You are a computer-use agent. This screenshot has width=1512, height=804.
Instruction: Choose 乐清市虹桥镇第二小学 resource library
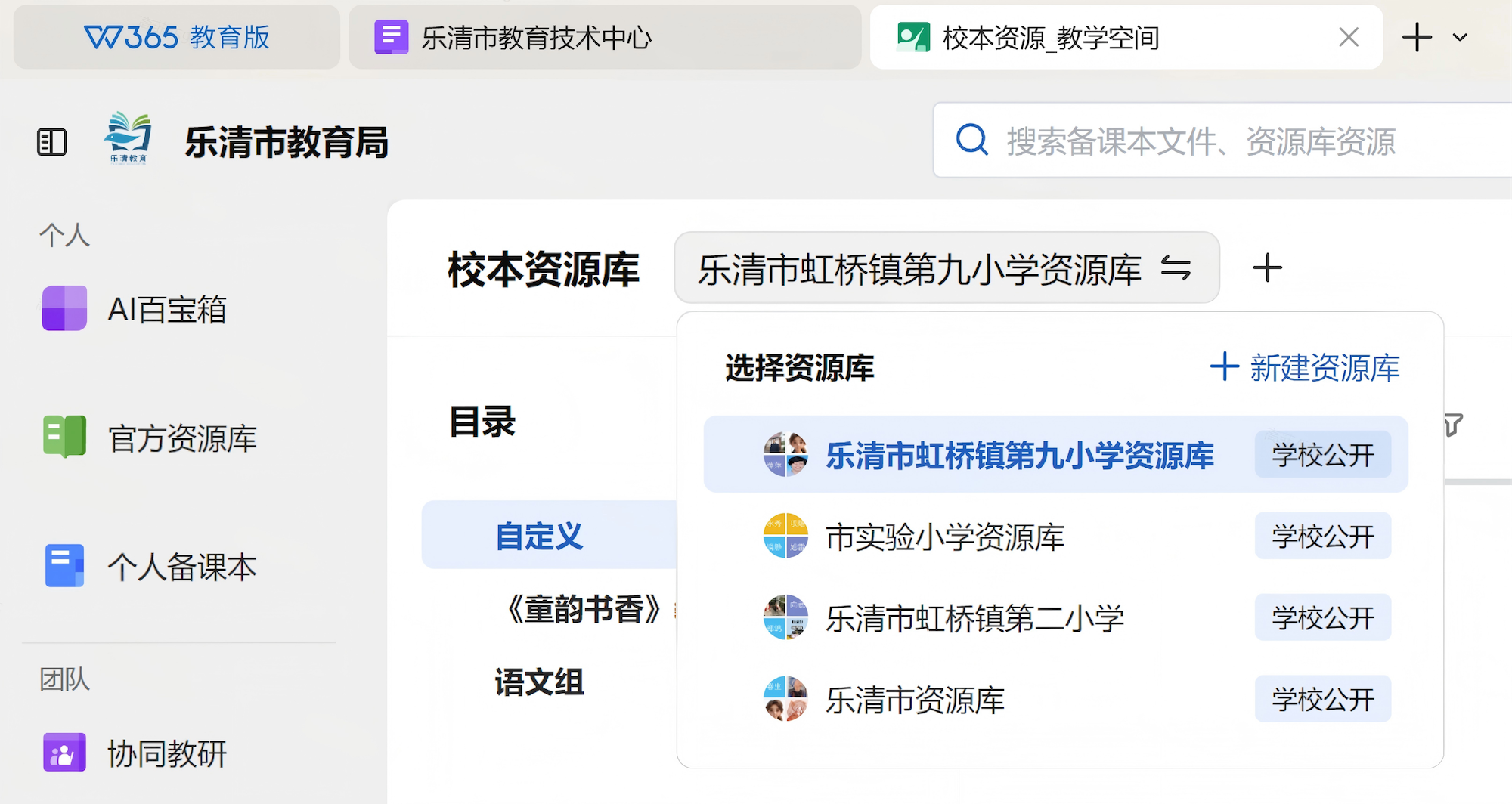point(974,618)
